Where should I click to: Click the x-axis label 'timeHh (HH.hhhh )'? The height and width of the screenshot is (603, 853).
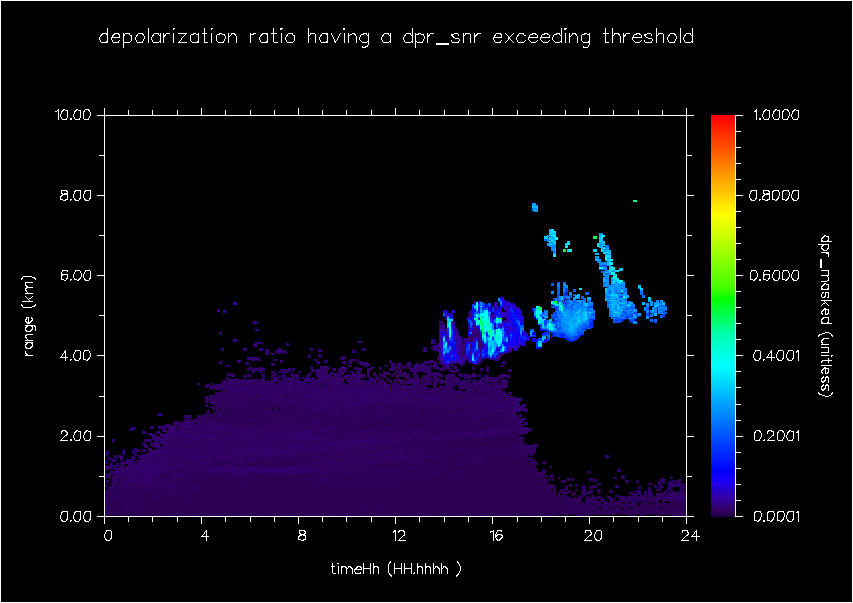(x=396, y=569)
